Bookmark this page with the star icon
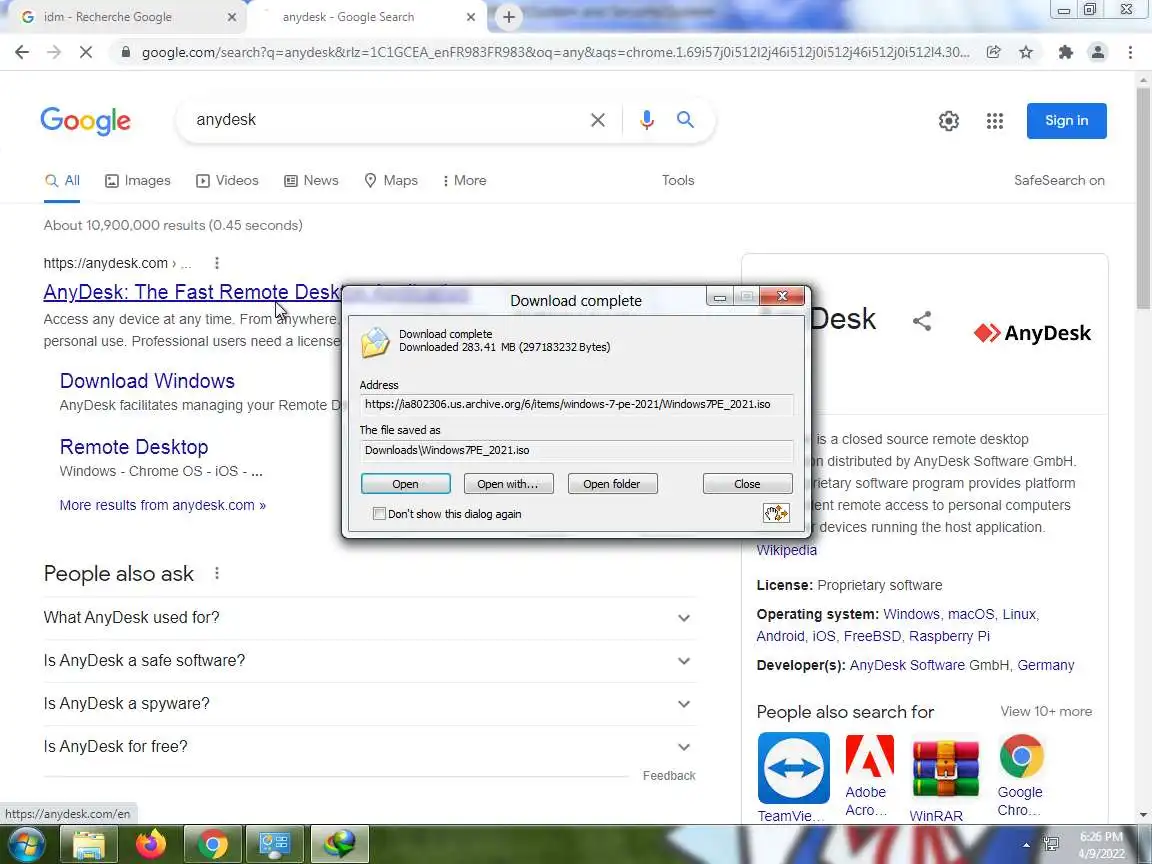Screen dimensions: 1152x864 [1026, 52]
